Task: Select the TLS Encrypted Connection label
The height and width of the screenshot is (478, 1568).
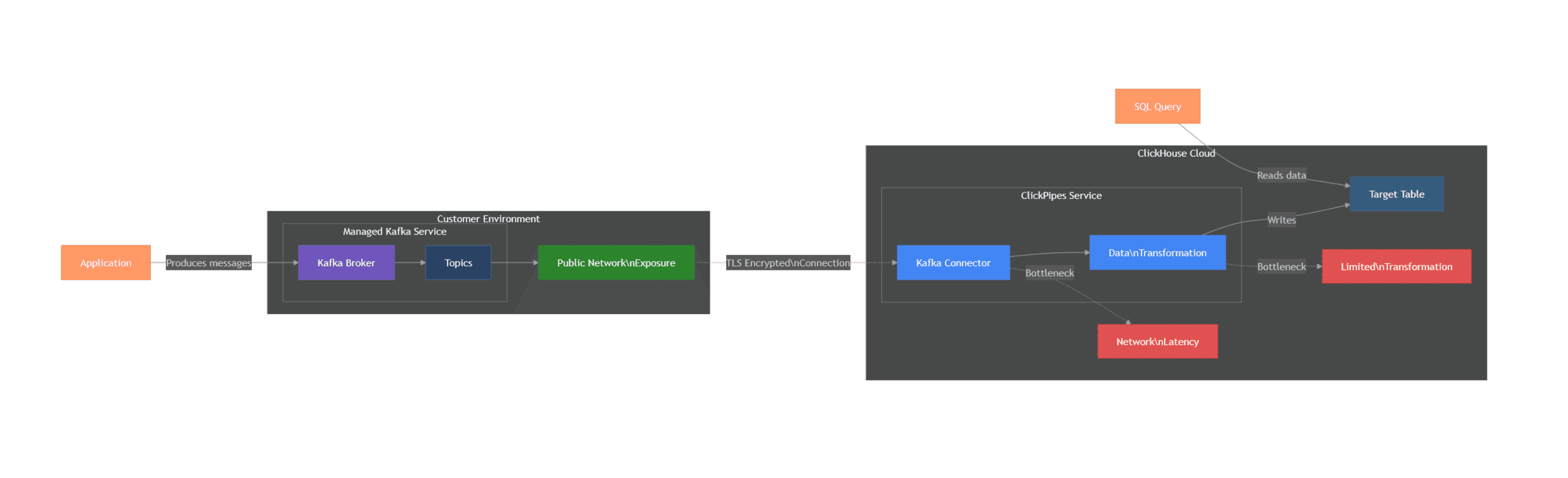Action: coord(788,262)
